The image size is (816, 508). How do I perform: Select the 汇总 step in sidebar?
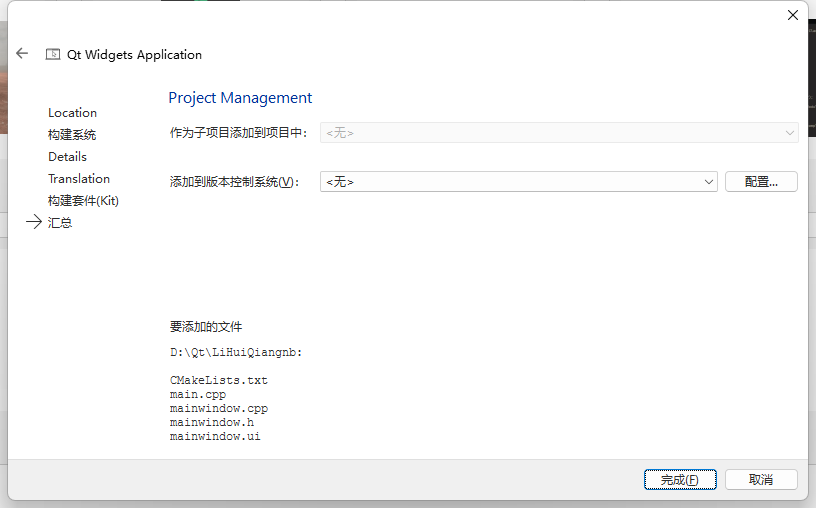60,222
